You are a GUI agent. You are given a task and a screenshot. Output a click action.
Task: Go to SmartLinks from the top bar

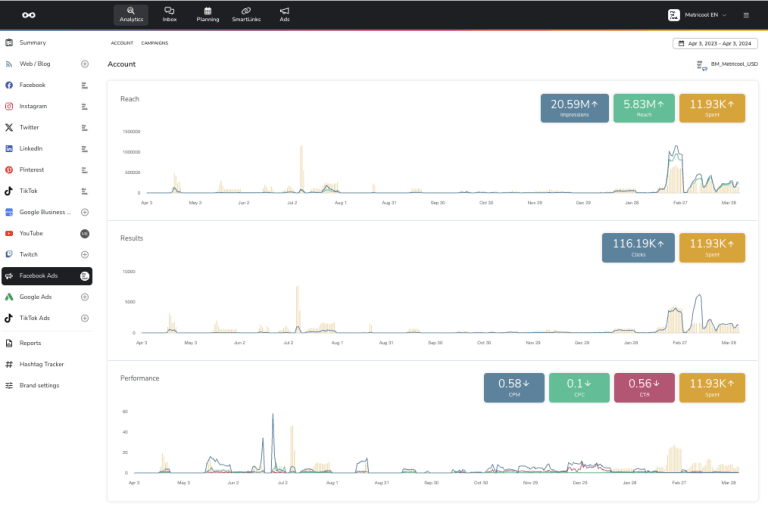click(245, 14)
